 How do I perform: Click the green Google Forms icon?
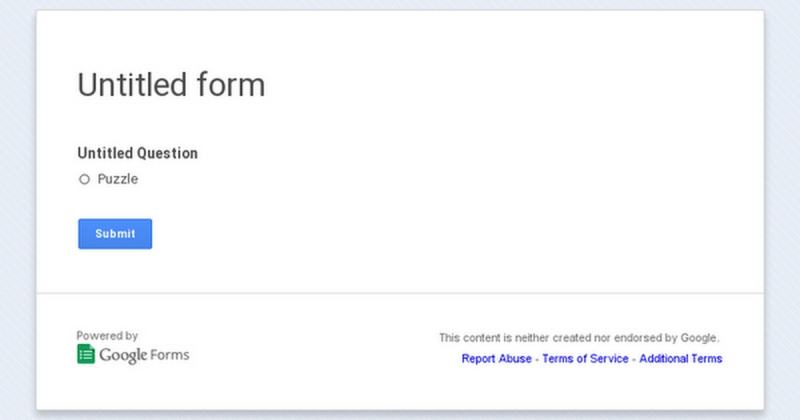86,354
